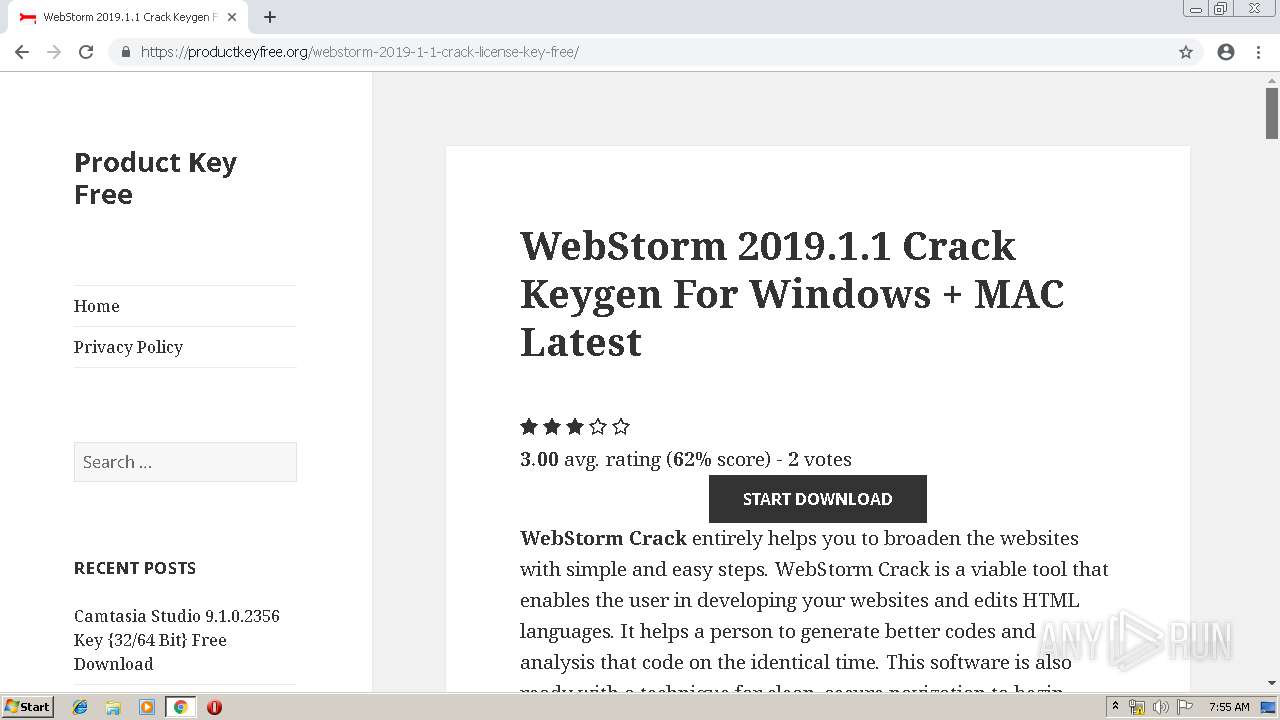
Task: Go back to the previous page
Action: (x=22, y=52)
